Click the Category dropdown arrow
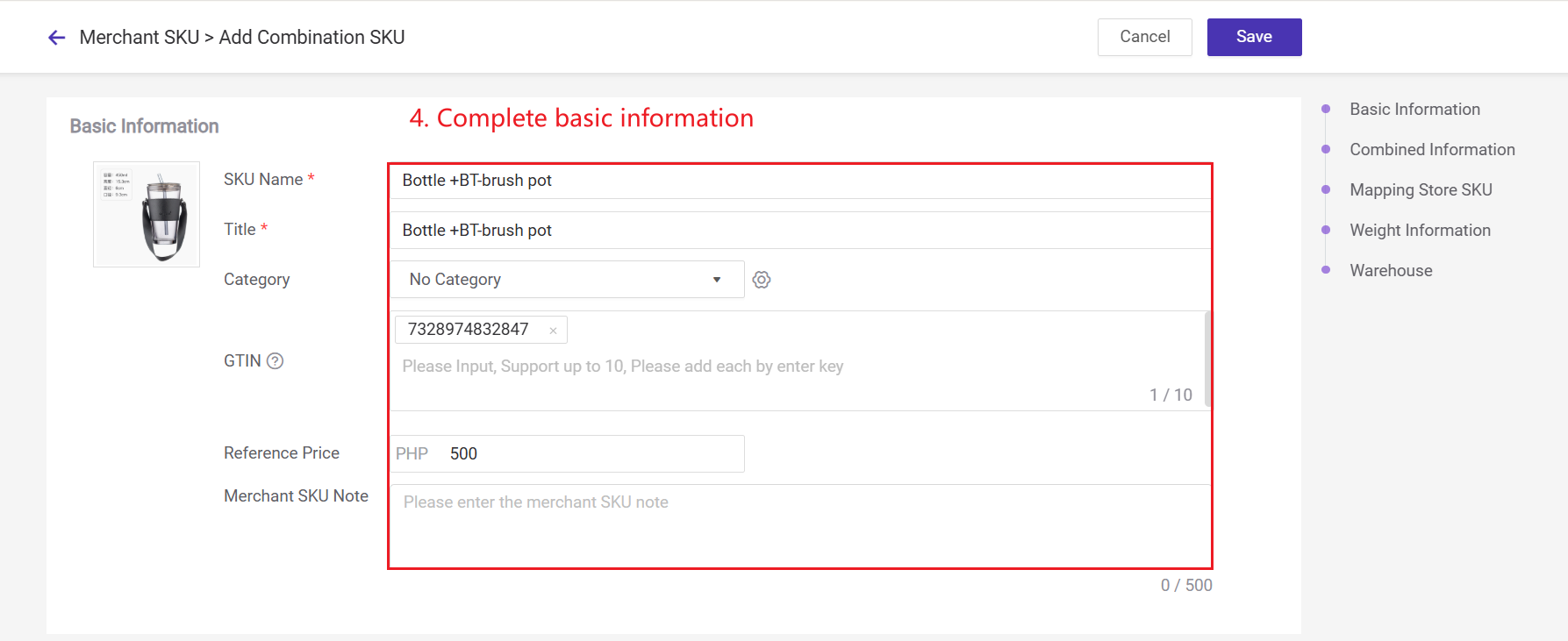This screenshot has height=641, width=1568. [x=717, y=280]
